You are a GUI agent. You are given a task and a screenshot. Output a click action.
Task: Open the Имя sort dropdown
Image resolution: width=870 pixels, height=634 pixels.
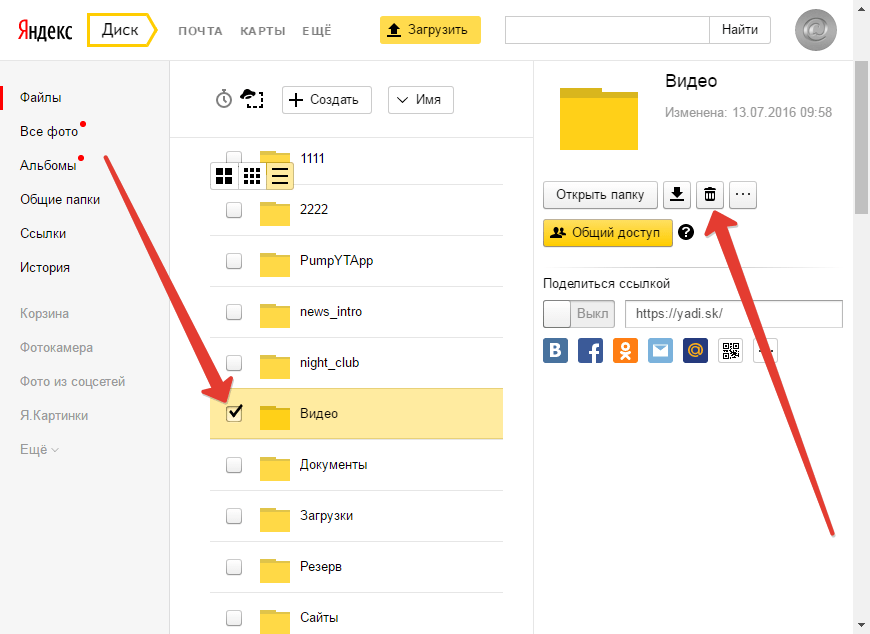(x=421, y=100)
